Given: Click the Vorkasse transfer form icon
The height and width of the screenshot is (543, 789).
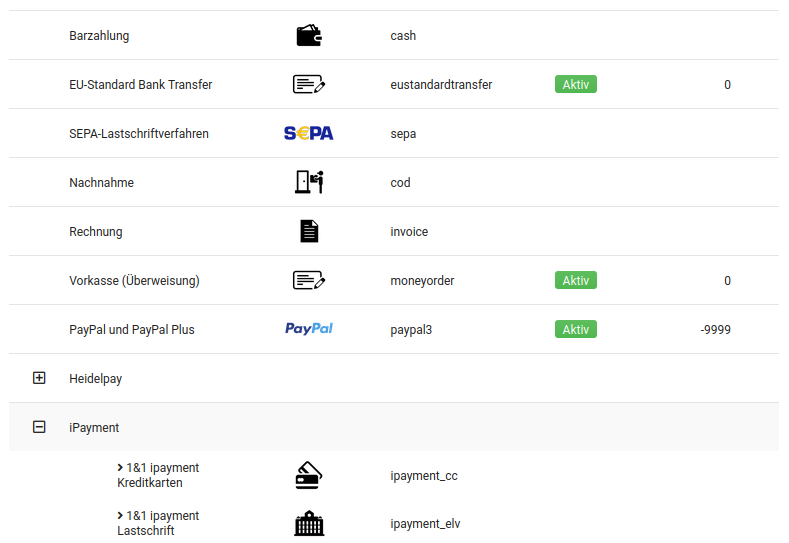Looking at the screenshot, I should tap(309, 281).
